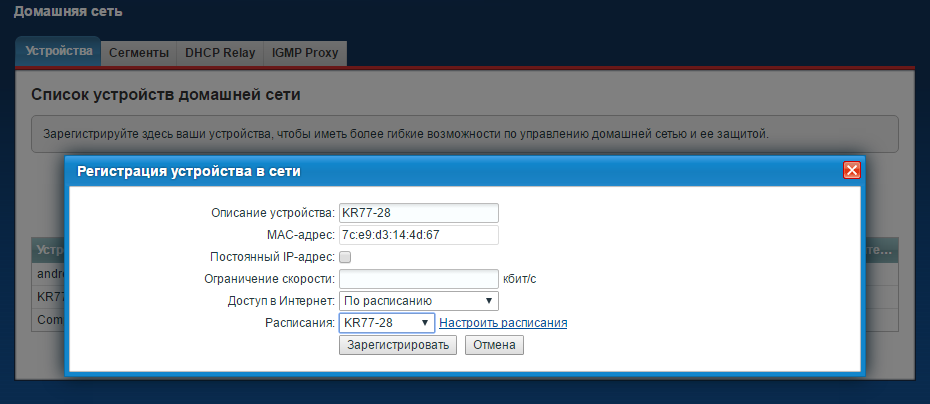Click the Постоянный IP-адрес label text
Image resolution: width=930 pixels, height=404 pixels.
point(273,257)
